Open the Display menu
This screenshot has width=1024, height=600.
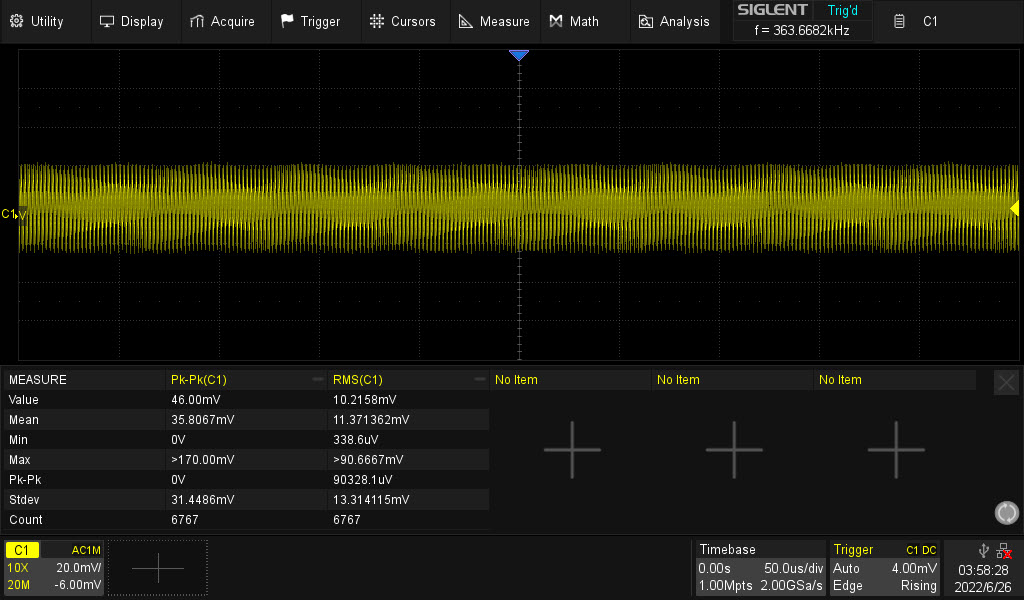point(132,21)
